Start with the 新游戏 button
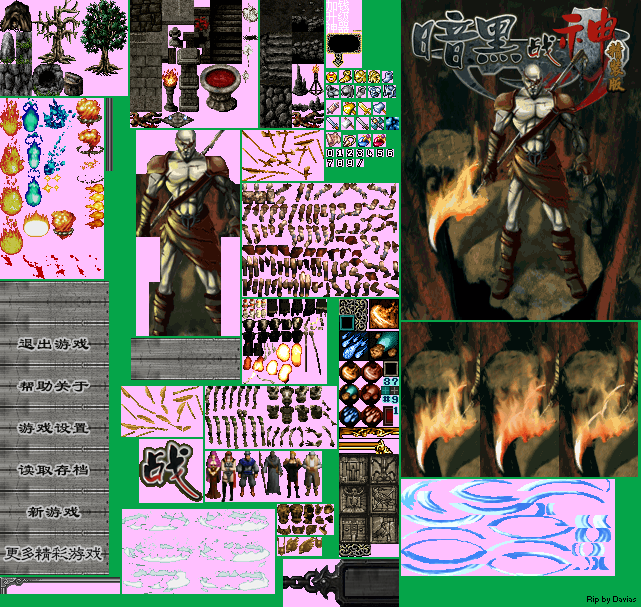 [54, 512]
